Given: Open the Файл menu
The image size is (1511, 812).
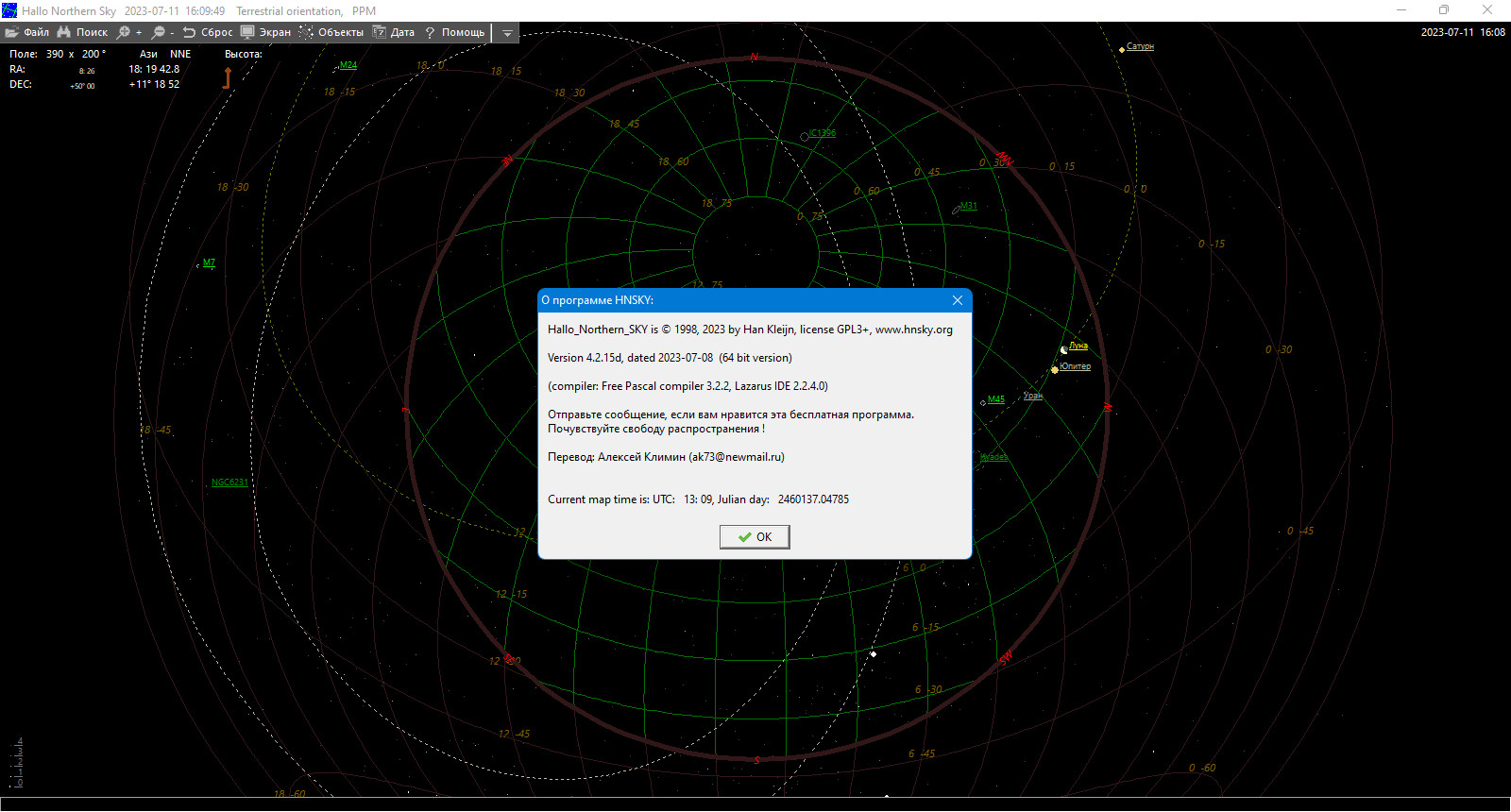Looking at the screenshot, I should pos(27,32).
